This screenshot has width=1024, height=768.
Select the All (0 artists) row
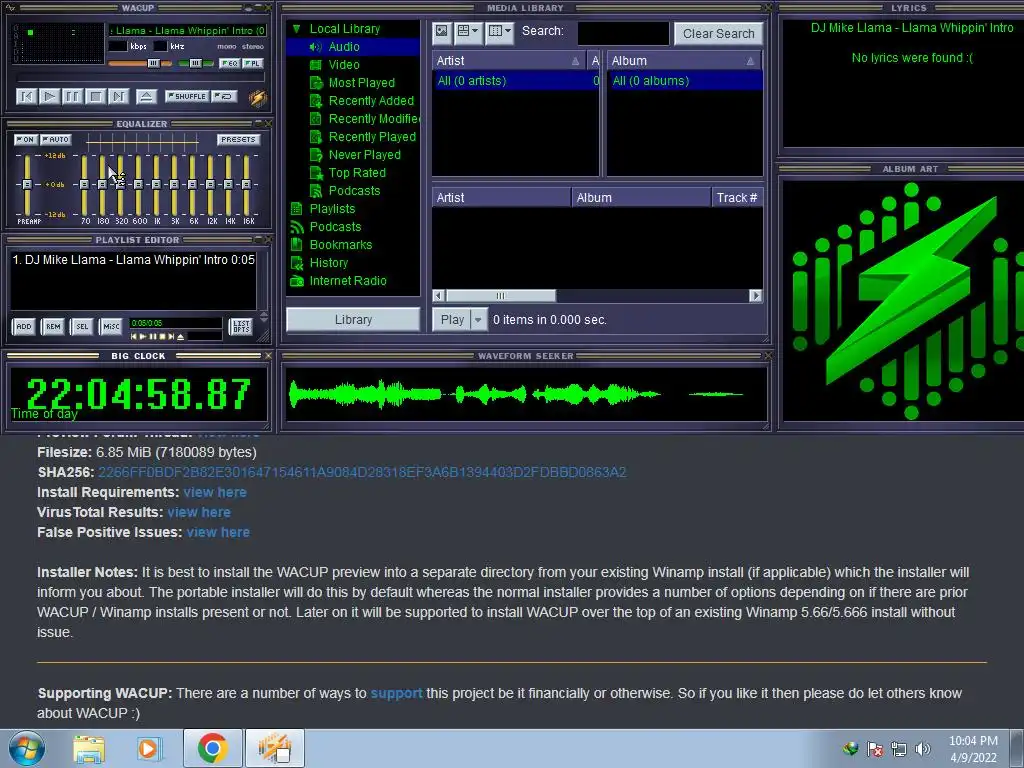click(515, 81)
